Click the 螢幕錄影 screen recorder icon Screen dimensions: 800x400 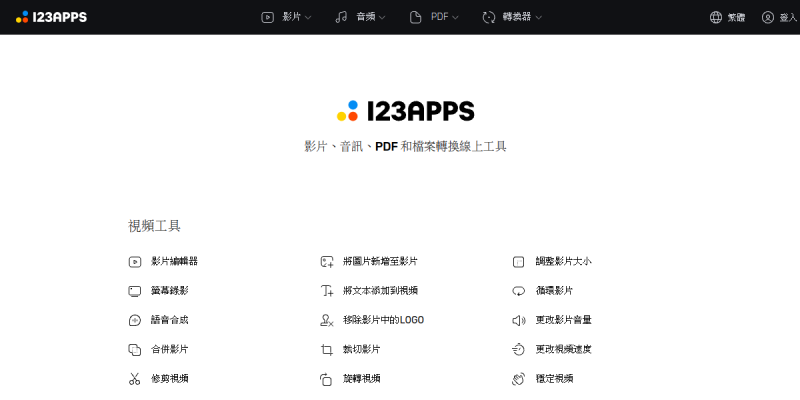click(x=134, y=291)
